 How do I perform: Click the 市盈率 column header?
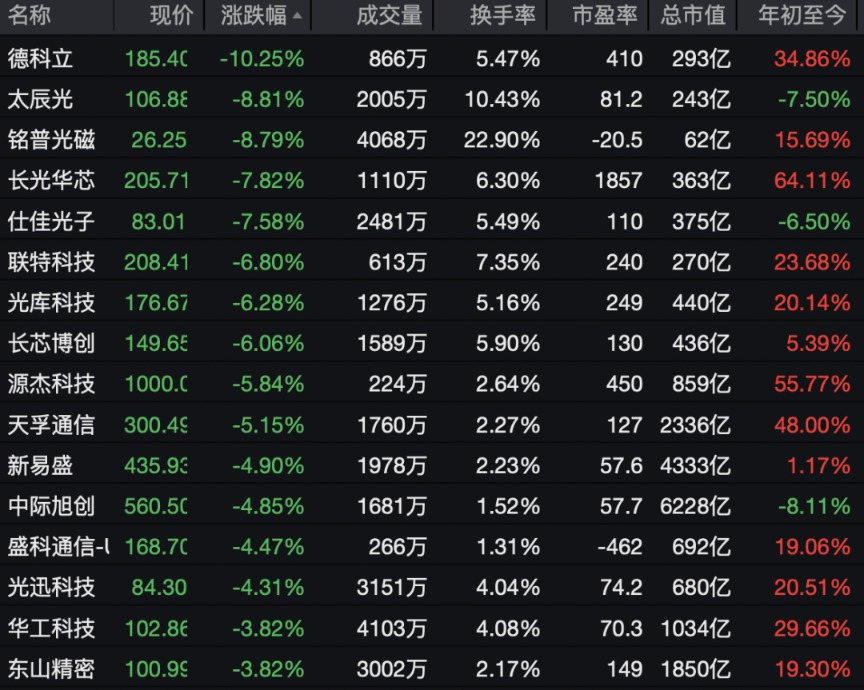tap(607, 16)
